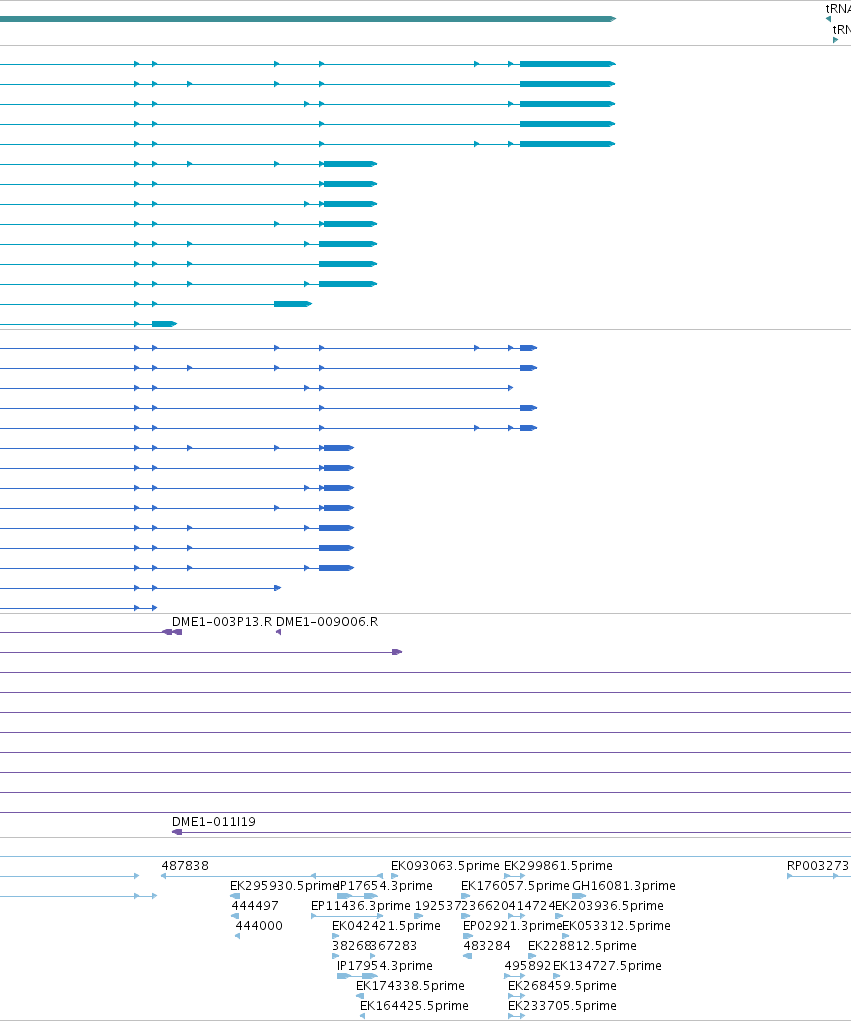The image size is (851, 1021).
Task: Select EST EK042421.5prime label
Action: (x=386, y=926)
